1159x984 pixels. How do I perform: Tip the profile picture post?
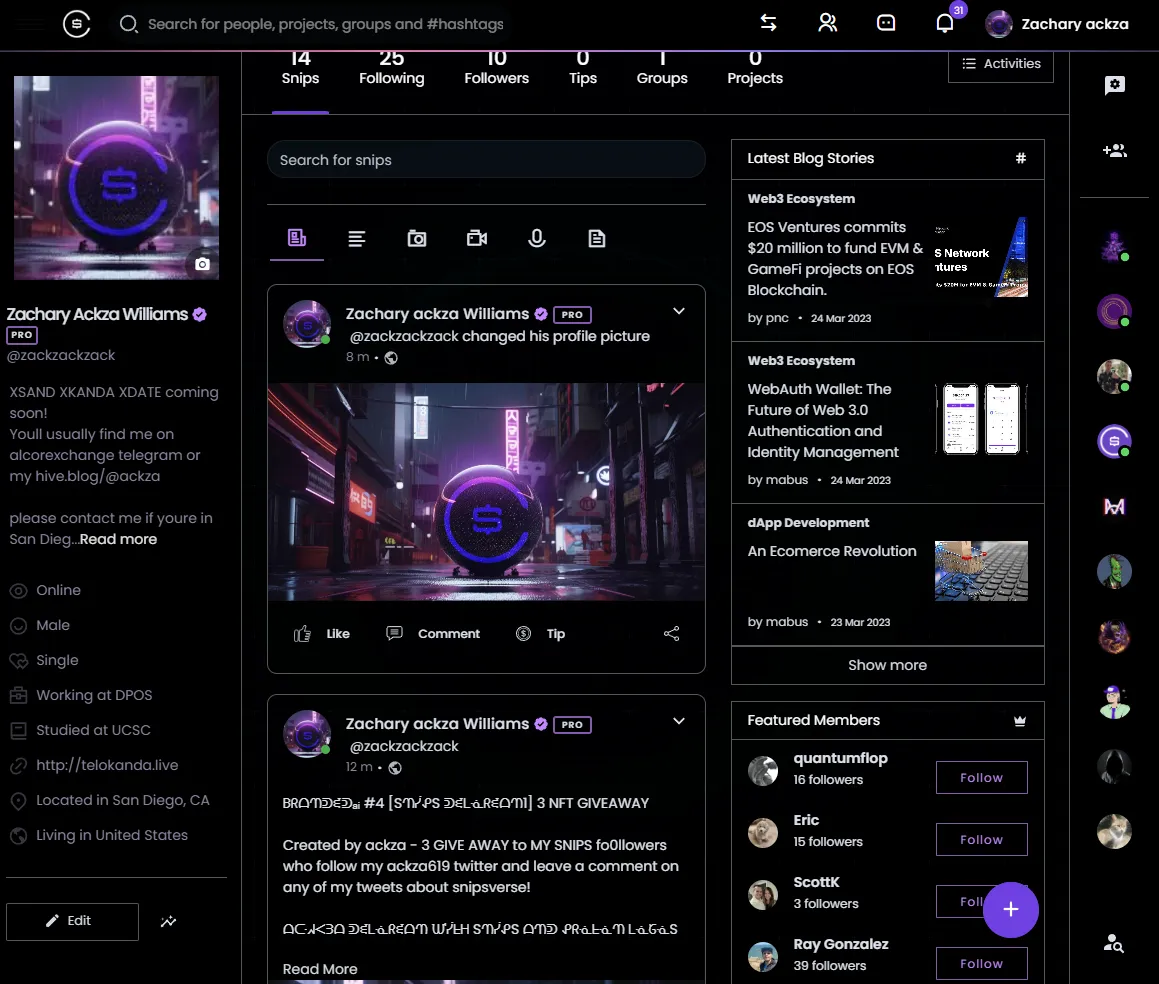coord(540,634)
